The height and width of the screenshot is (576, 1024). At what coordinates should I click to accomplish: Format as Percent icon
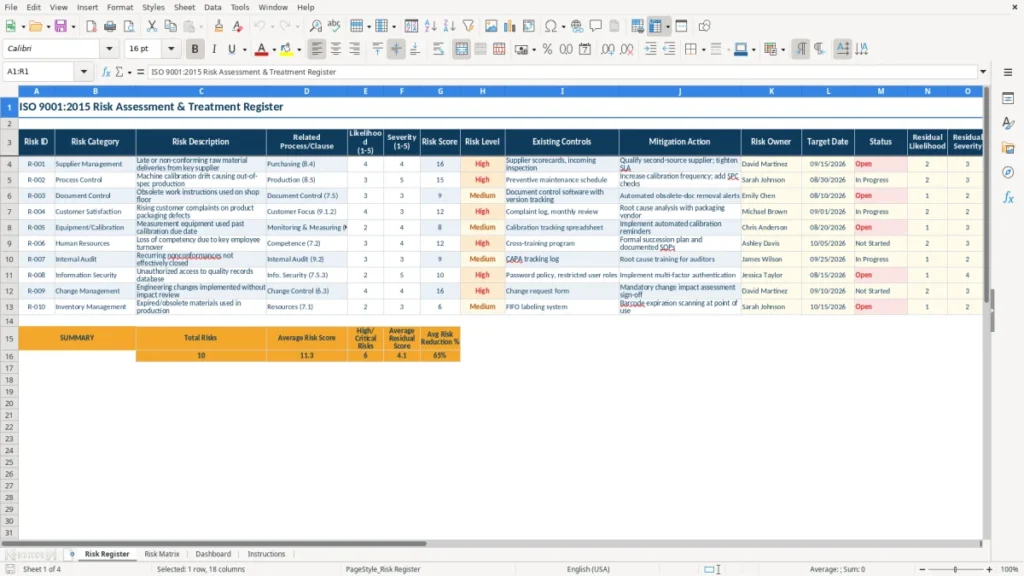click(547, 49)
